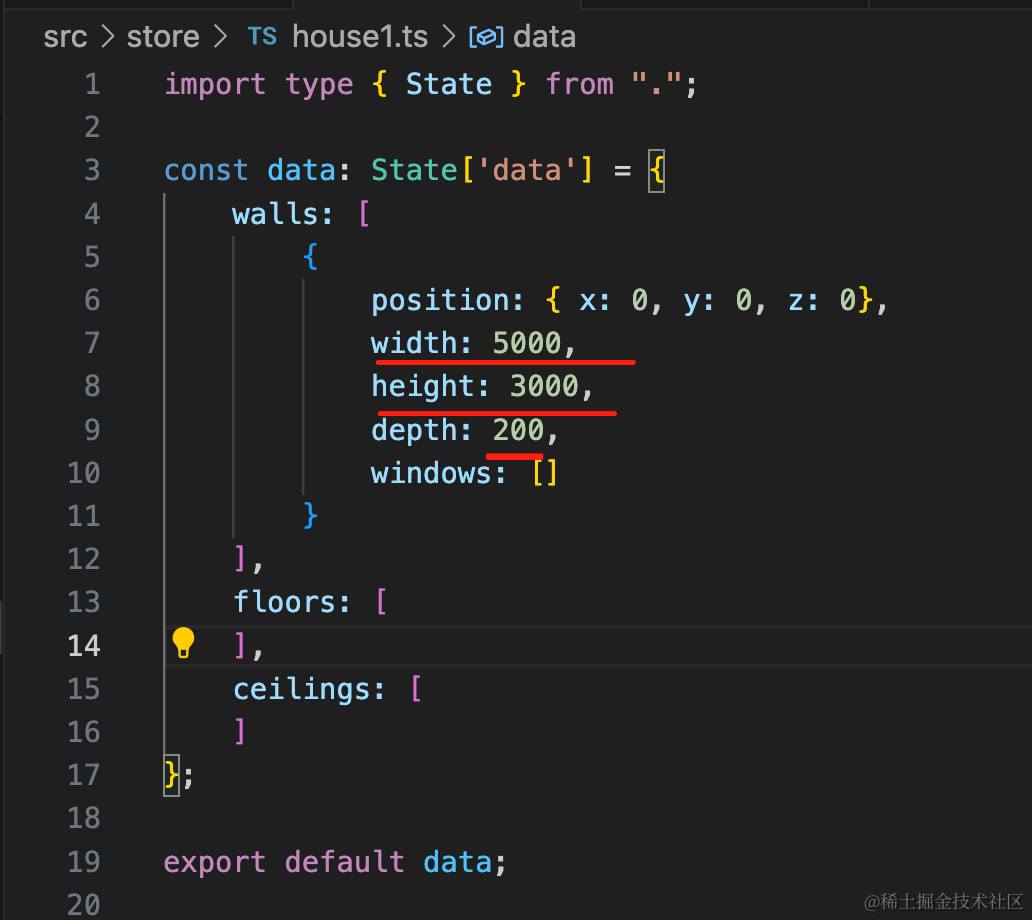The height and width of the screenshot is (920, 1032).
Task: Click line number 14 in the gutter
Action: (x=84, y=645)
